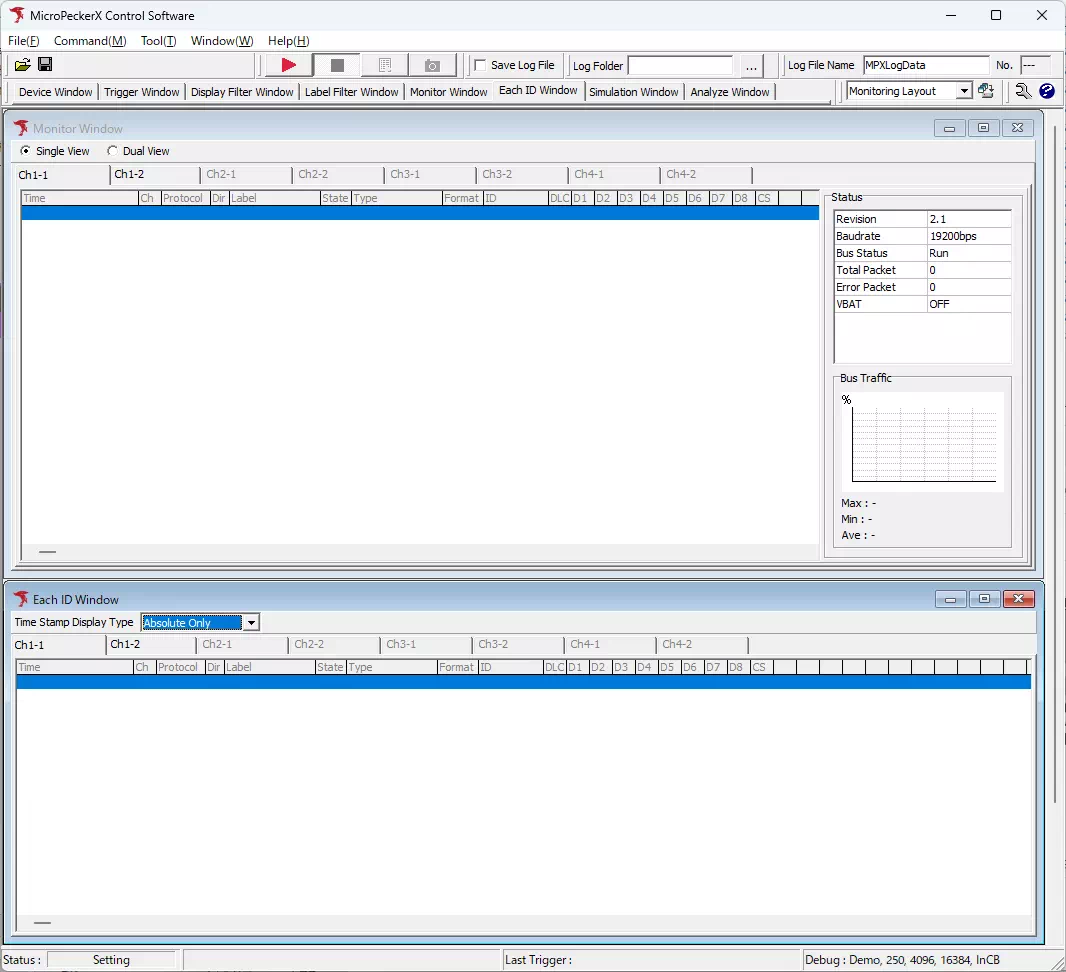Open the Command menu

[89, 41]
